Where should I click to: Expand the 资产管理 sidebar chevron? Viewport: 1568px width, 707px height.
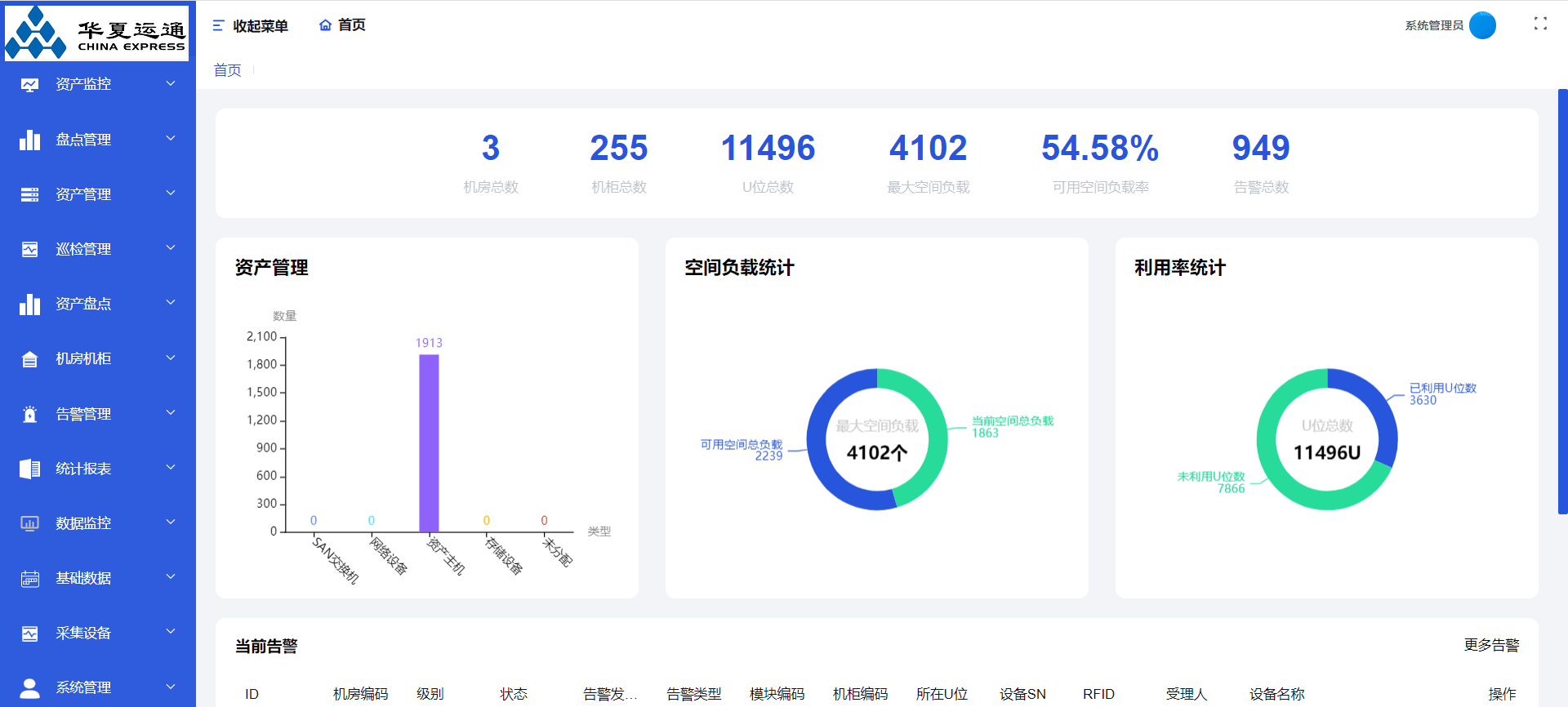[x=171, y=193]
